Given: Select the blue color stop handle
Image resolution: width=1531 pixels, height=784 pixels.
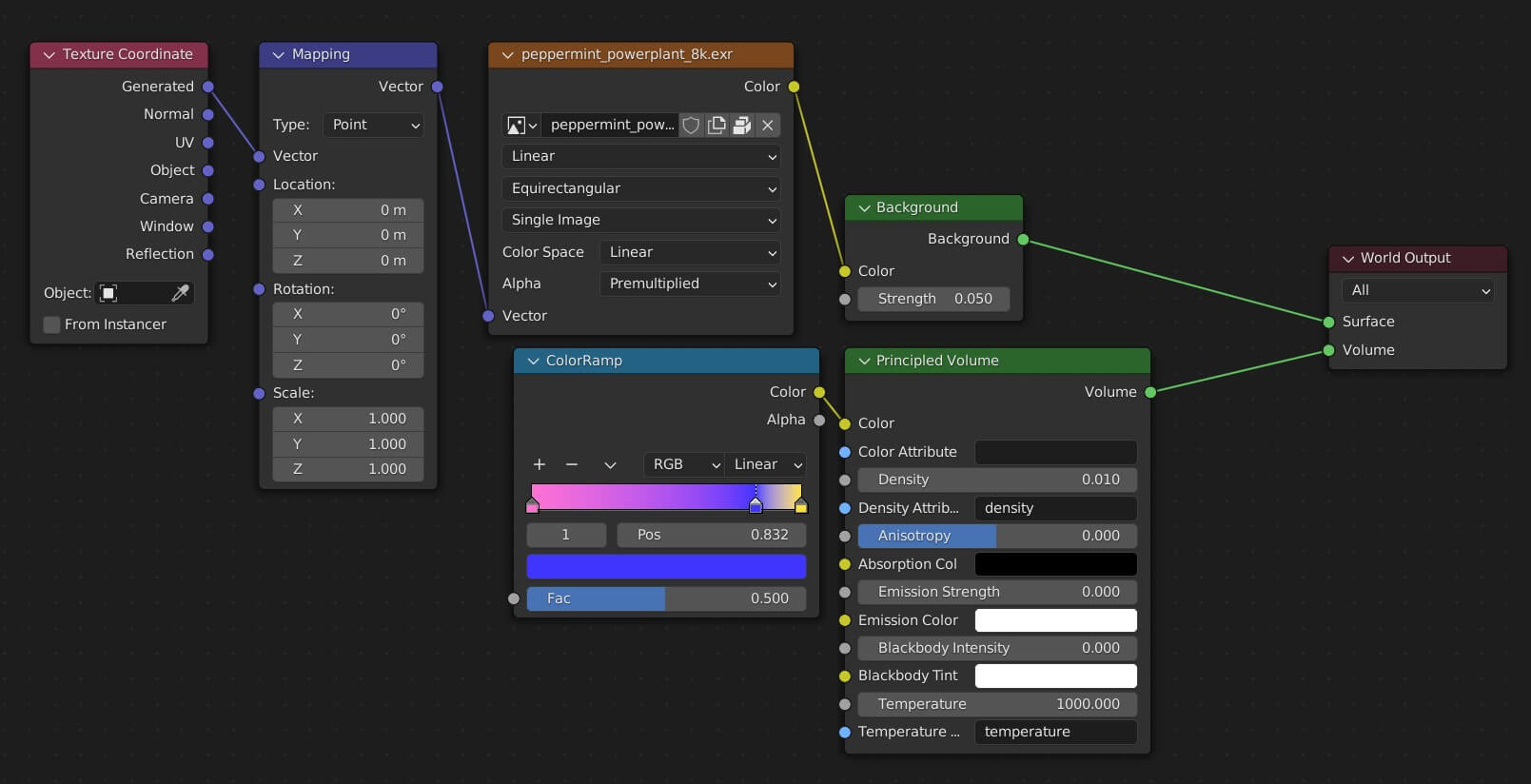Looking at the screenshot, I should (x=756, y=505).
